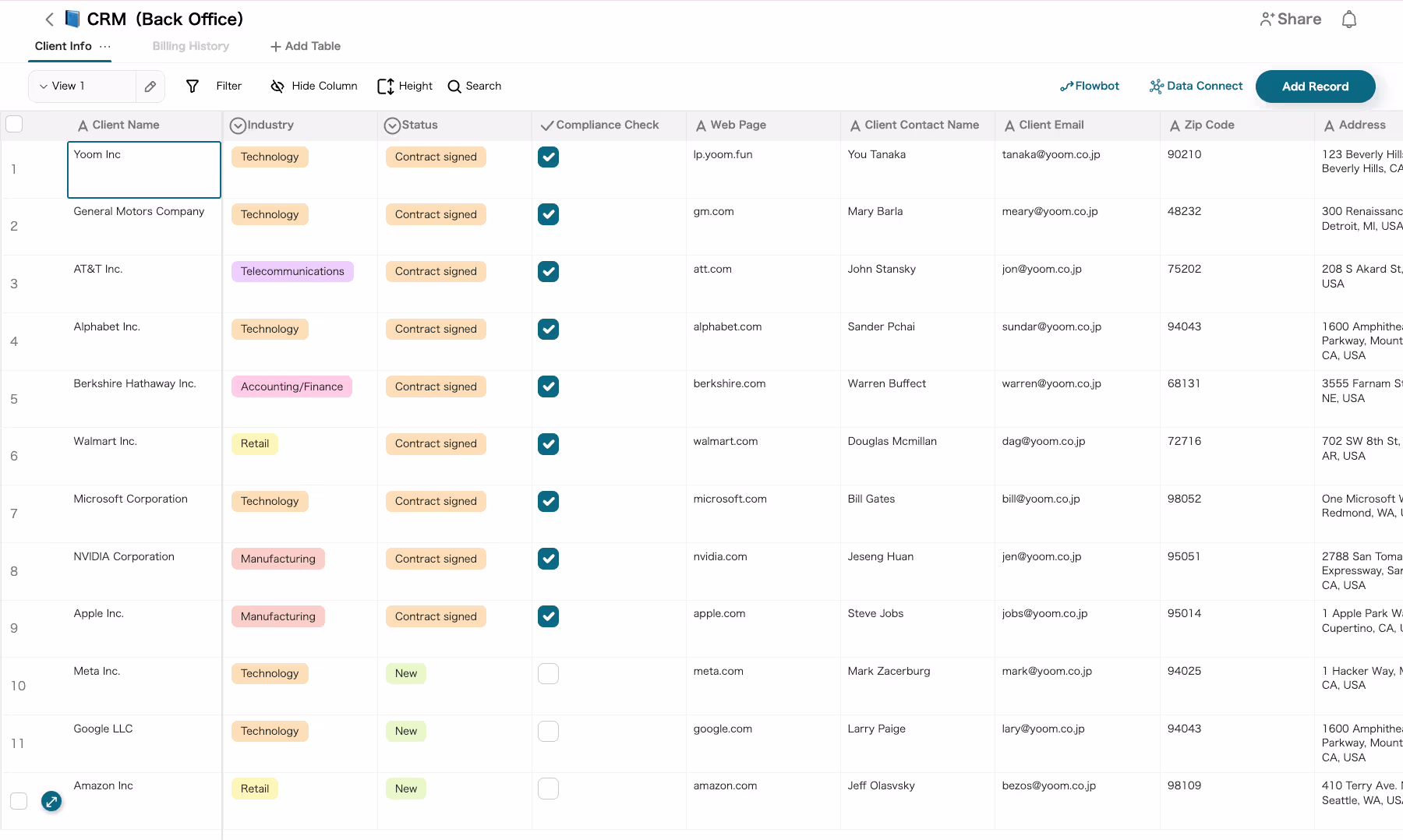Viewport: 1403px width, 840px height.
Task: Open Client Info tab options menu
Action: click(x=104, y=46)
